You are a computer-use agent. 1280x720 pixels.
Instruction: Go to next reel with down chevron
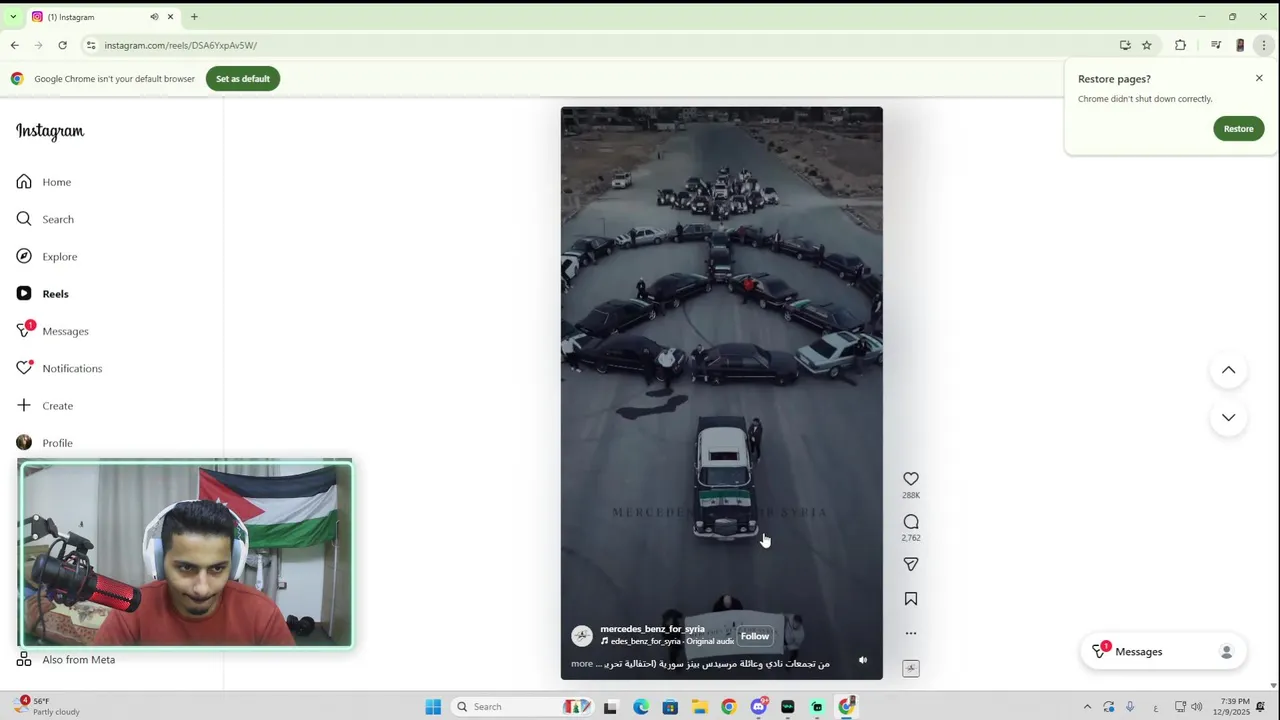click(x=1228, y=417)
